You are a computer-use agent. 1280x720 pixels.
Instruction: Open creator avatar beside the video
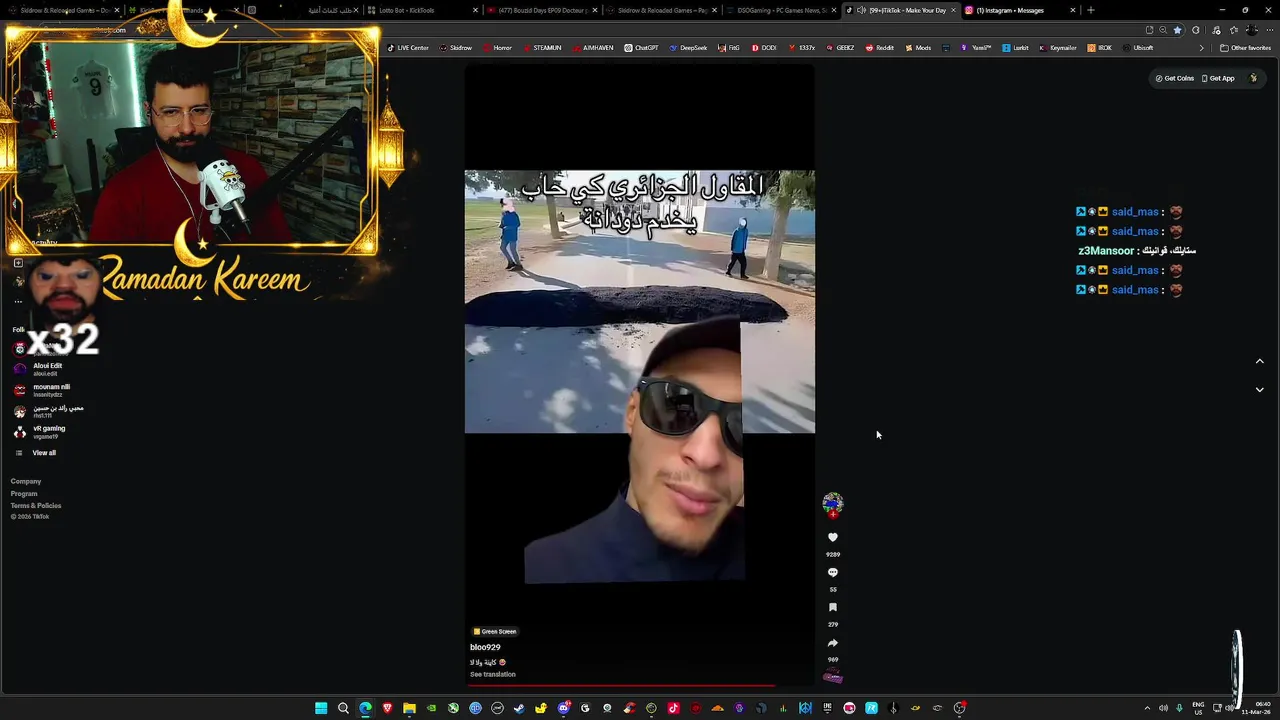coord(832,504)
